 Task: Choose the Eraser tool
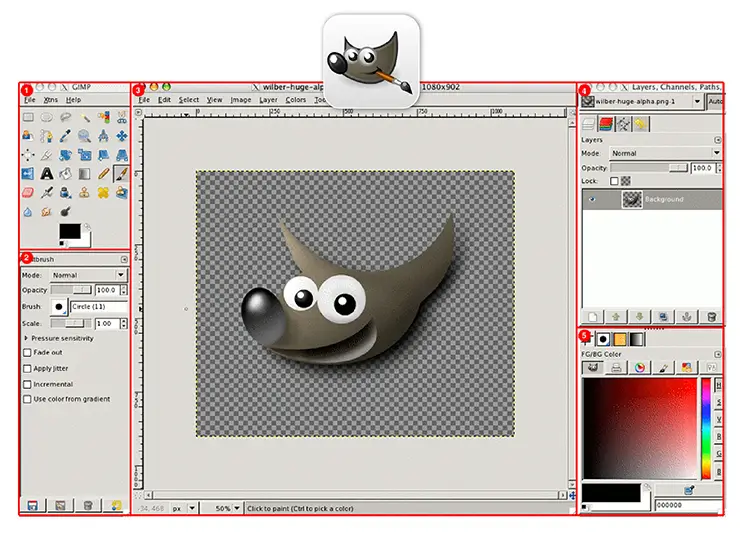[x=28, y=193]
